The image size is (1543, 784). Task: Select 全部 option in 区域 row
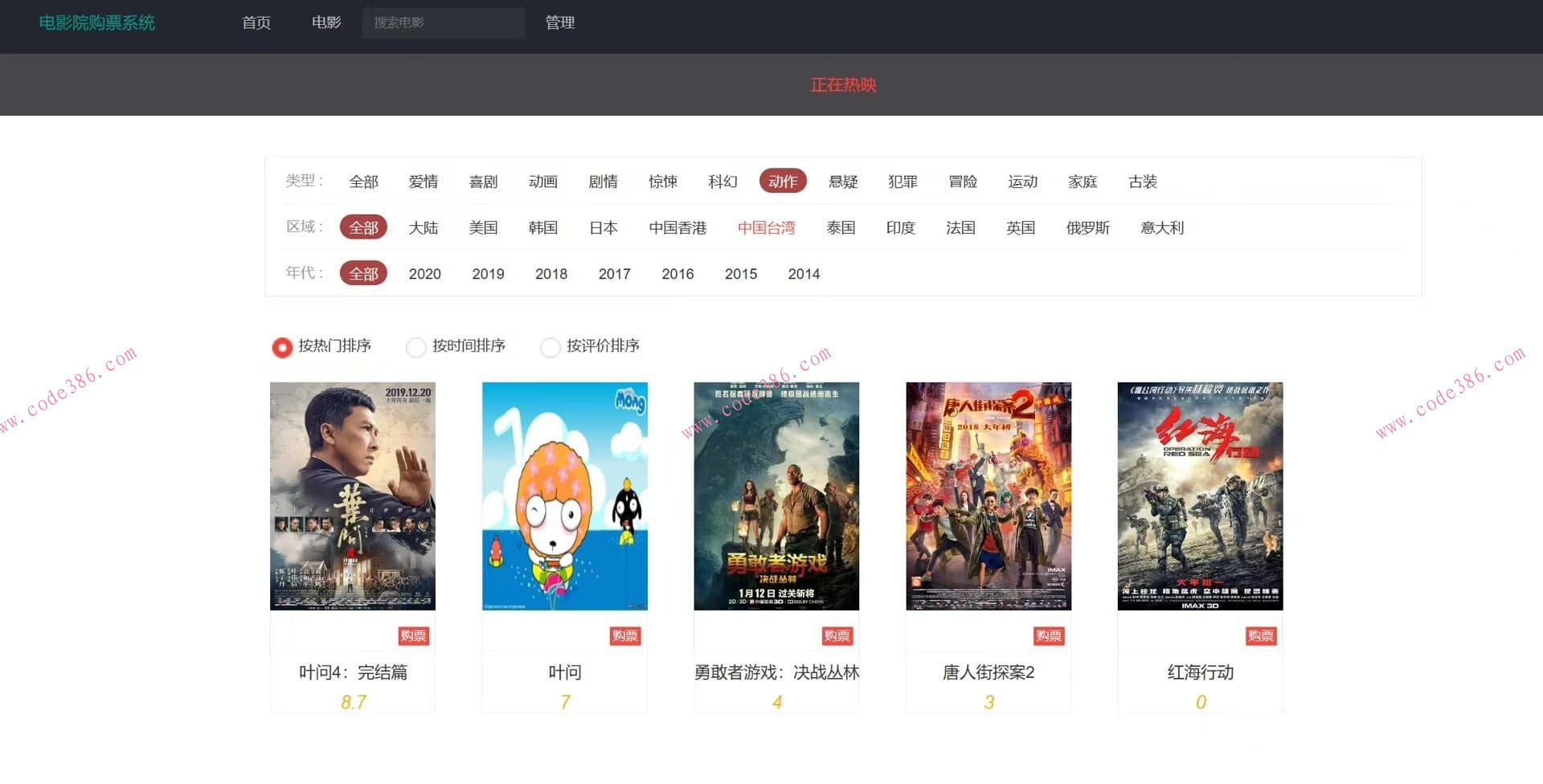[x=363, y=227]
